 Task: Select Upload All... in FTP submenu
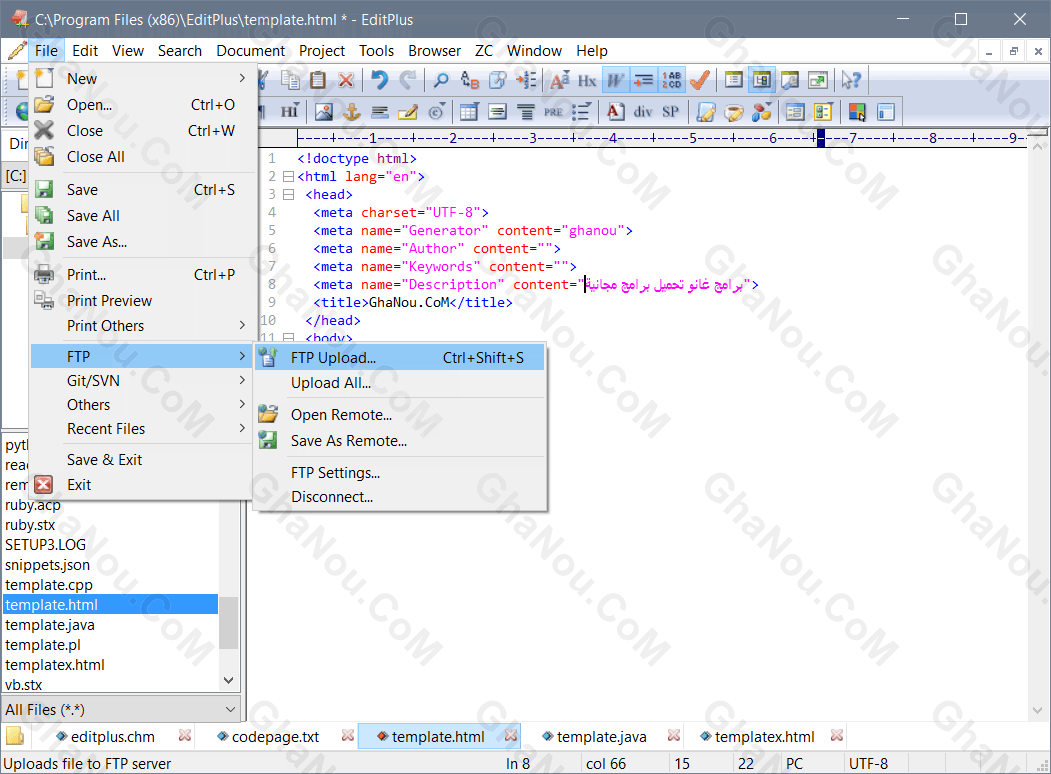399,383
